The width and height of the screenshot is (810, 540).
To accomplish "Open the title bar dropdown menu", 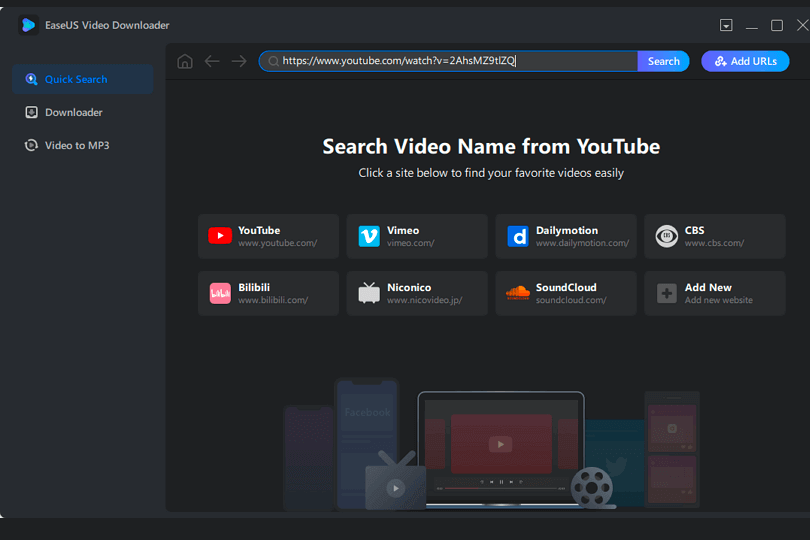I will point(726,25).
